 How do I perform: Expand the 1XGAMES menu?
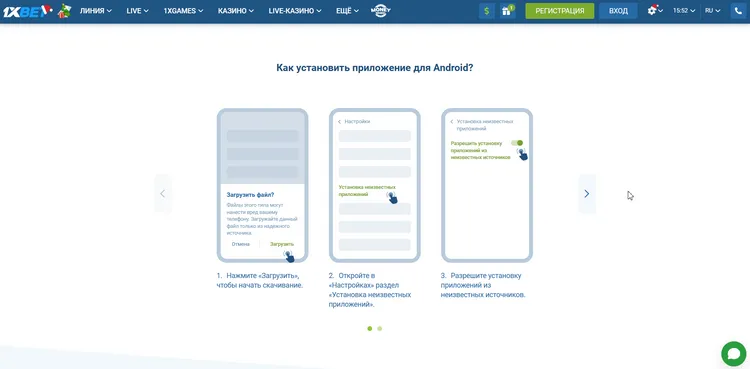click(183, 11)
